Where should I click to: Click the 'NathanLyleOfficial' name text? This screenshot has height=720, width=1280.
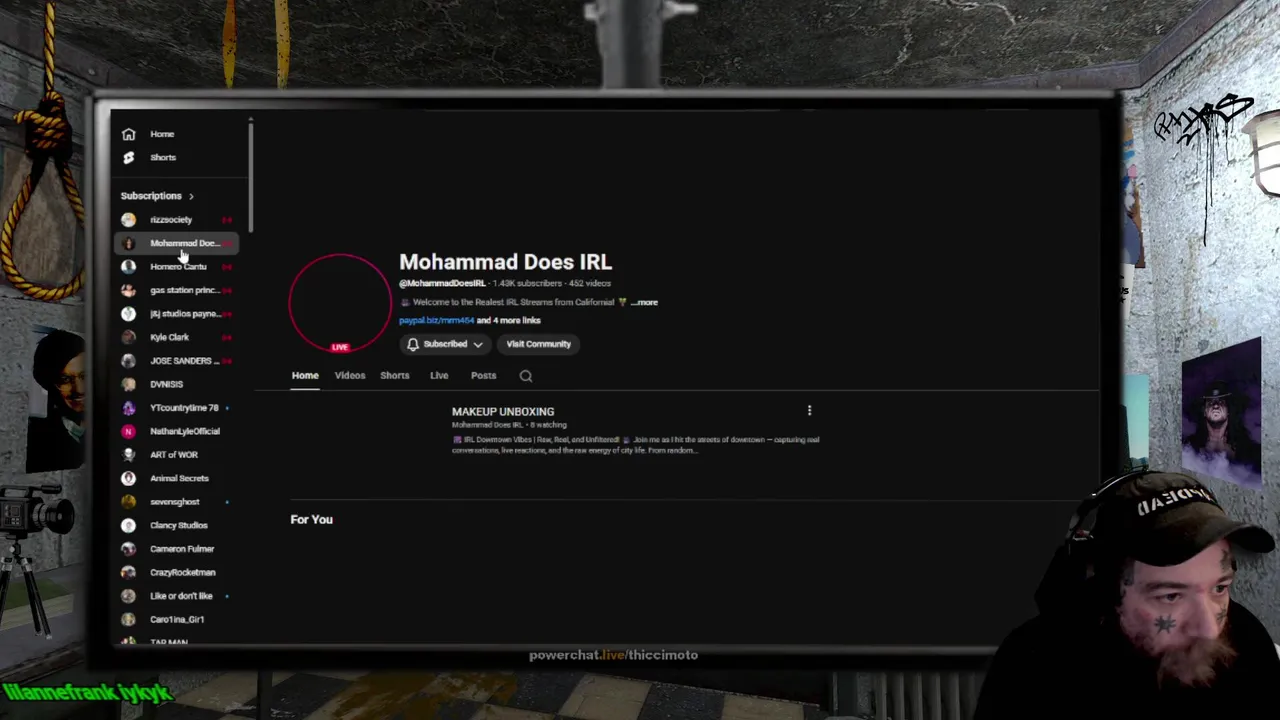point(185,431)
